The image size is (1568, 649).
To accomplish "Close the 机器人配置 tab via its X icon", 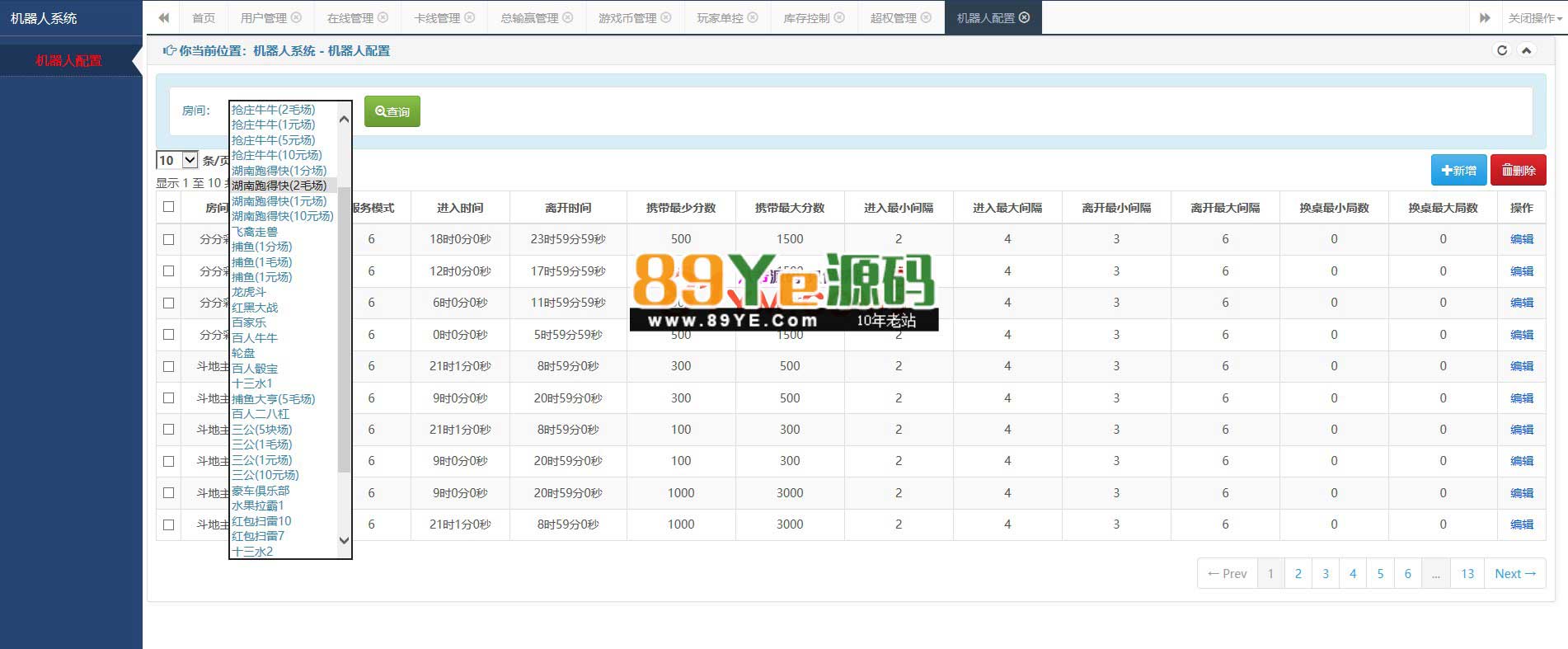I will pos(1025,17).
